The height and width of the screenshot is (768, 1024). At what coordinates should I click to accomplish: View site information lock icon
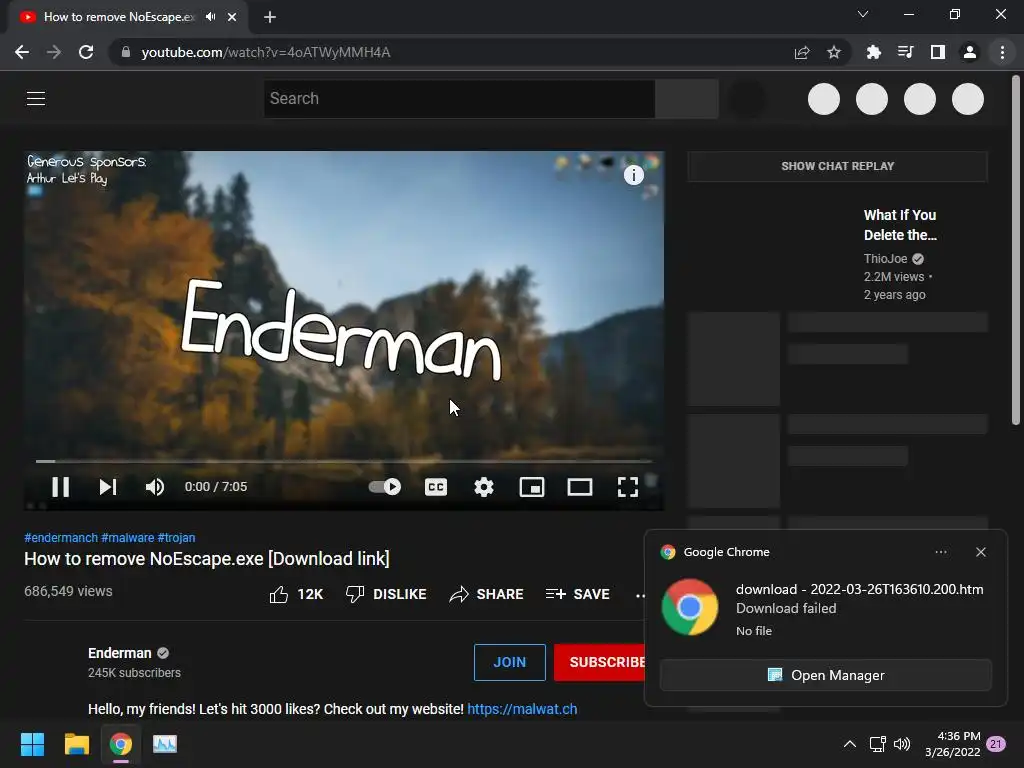(126, 52)
